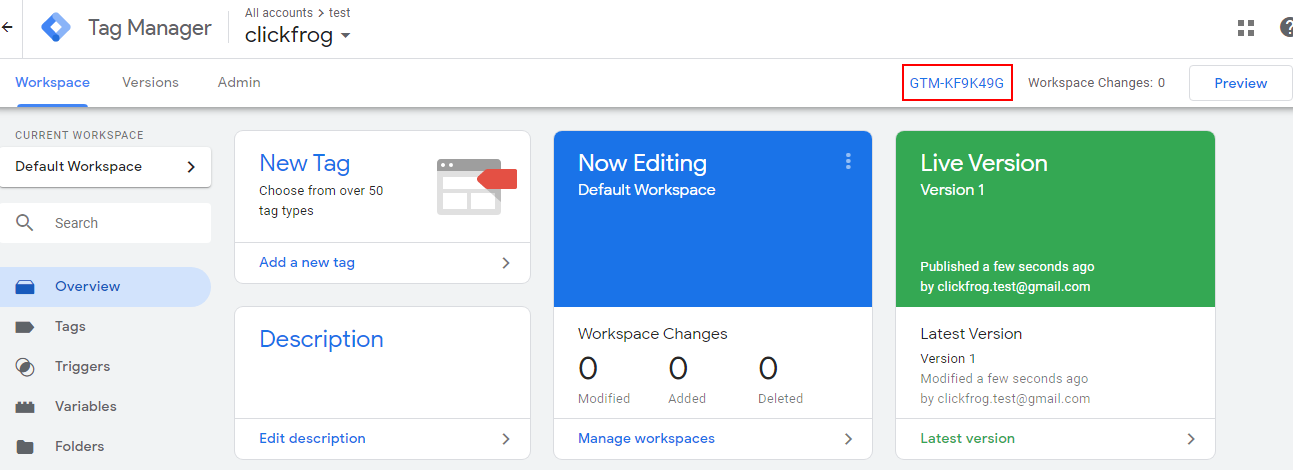Switch to the Versions tab
This screenshot has height=470, width=1293.
[150, 83]
